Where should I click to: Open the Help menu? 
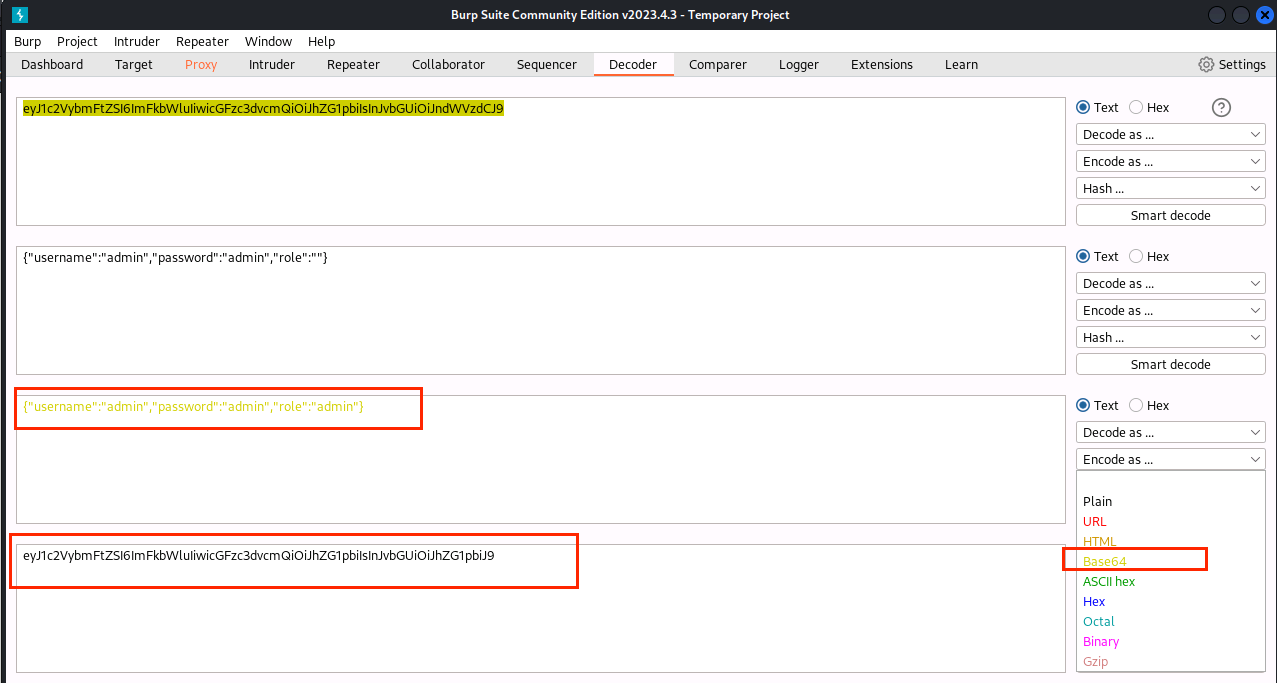point(322,41)
